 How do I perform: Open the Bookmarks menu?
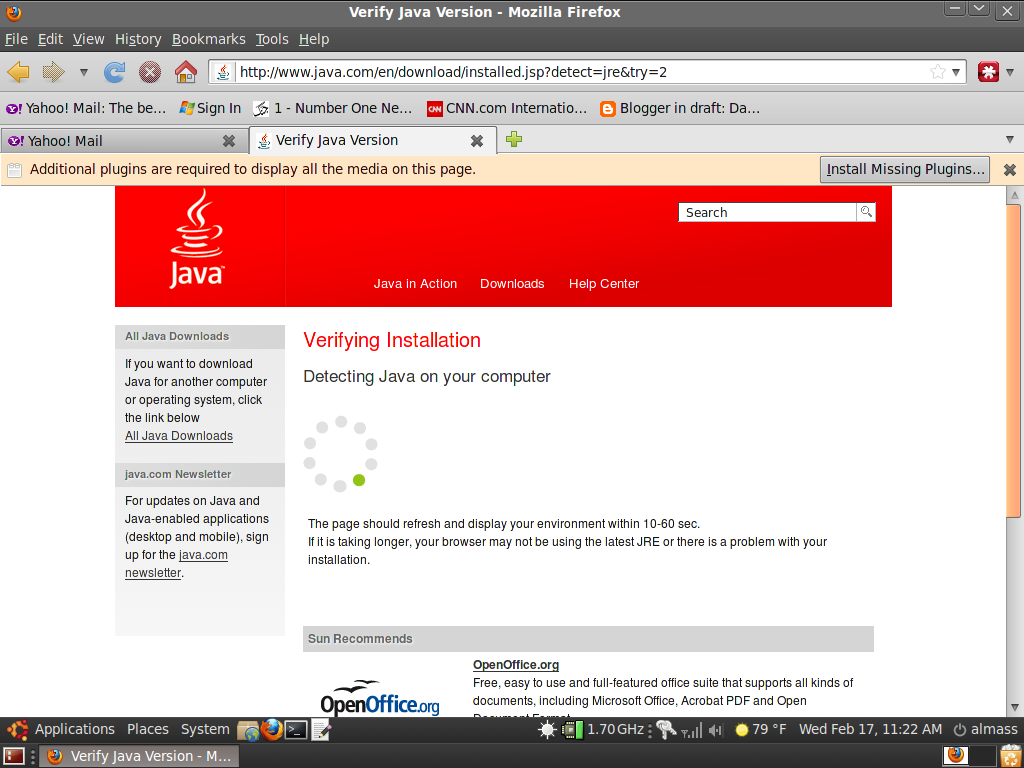[209, 39]
